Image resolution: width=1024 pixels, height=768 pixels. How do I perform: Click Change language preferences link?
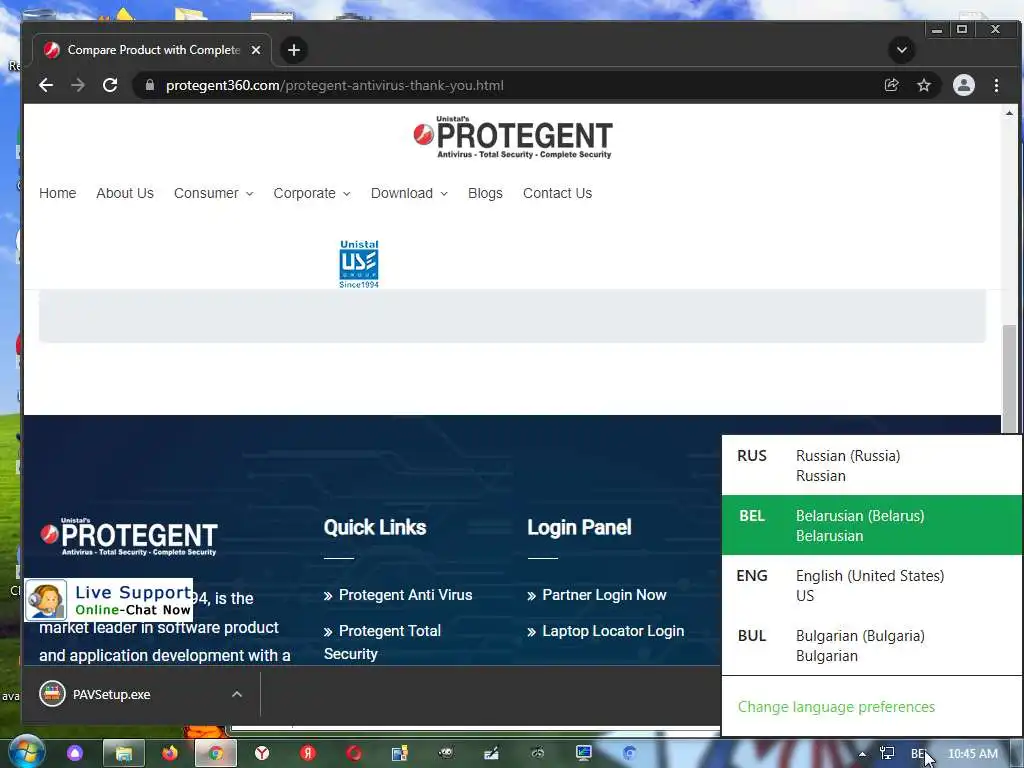(836, 707)
